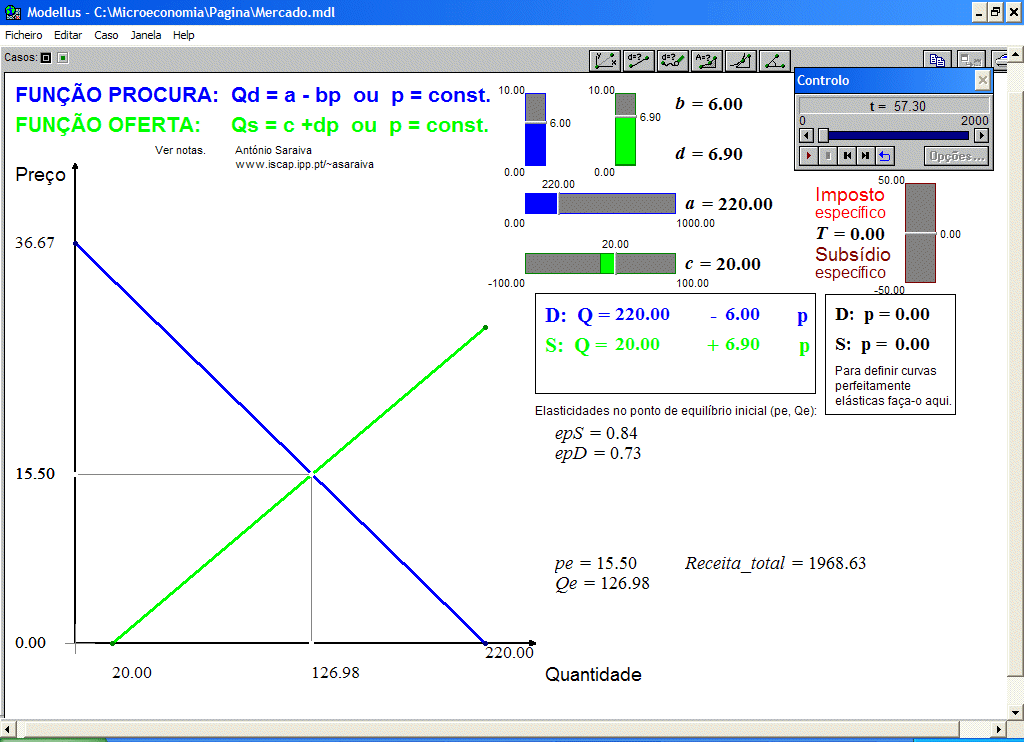
Task: Click the copy window icon in toolbar
Action: coord(937,60)
